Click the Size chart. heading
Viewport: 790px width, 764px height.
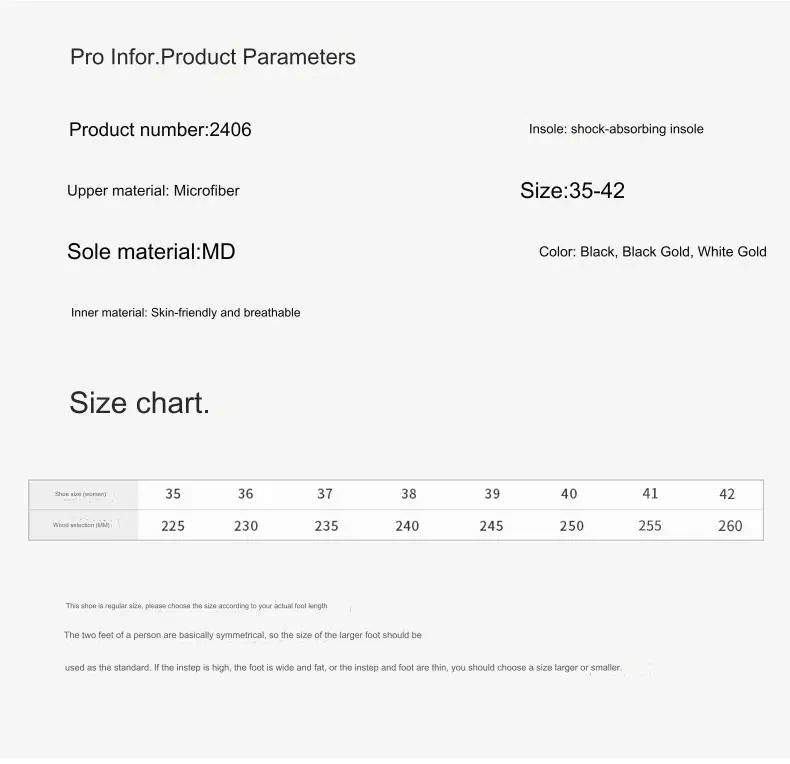140,403
